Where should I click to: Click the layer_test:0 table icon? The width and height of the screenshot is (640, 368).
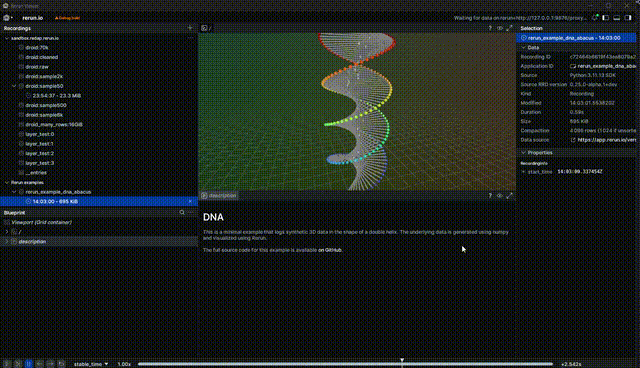[x=21, y=134]
